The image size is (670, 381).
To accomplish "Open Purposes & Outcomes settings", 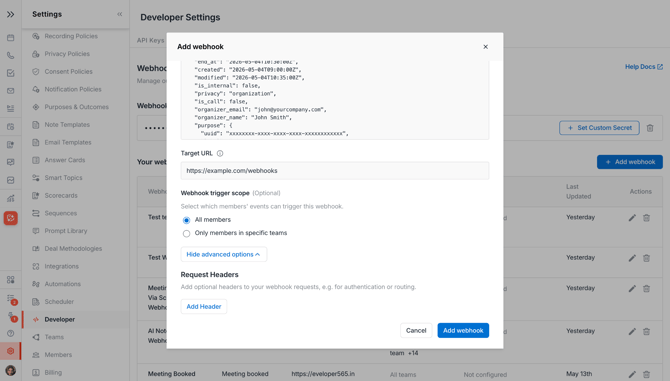I will click(x=76, y=107).
